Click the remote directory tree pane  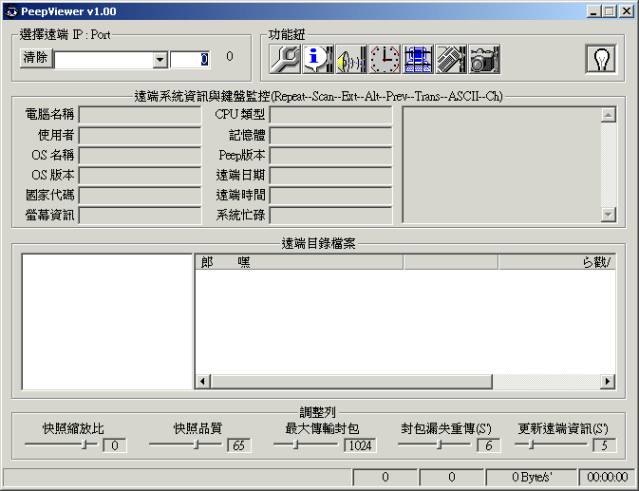(106, 320)
